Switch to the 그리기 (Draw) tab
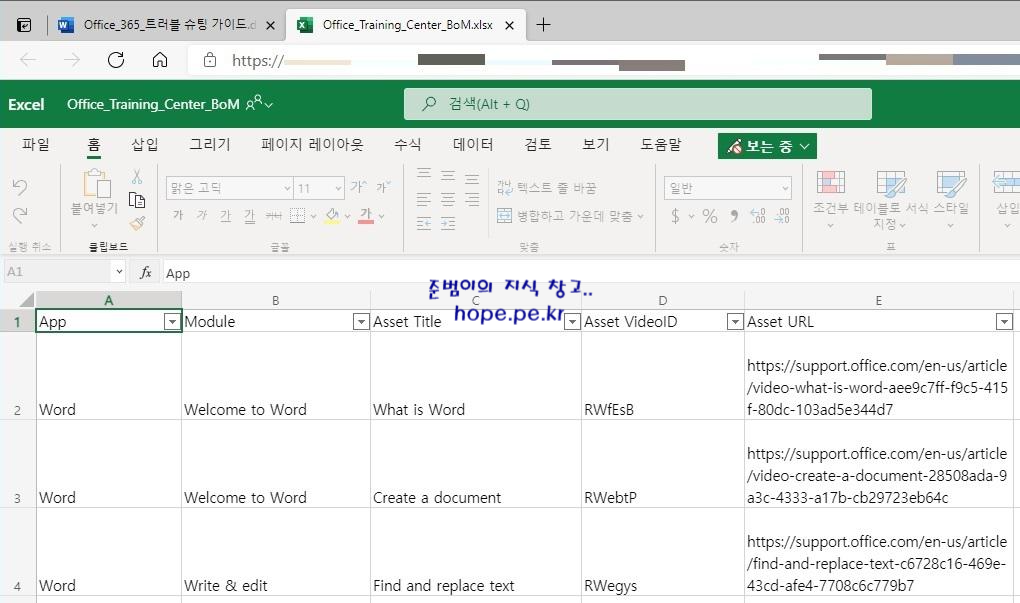The height and width of the screenshot is (603, 1020). click(209, 144)
